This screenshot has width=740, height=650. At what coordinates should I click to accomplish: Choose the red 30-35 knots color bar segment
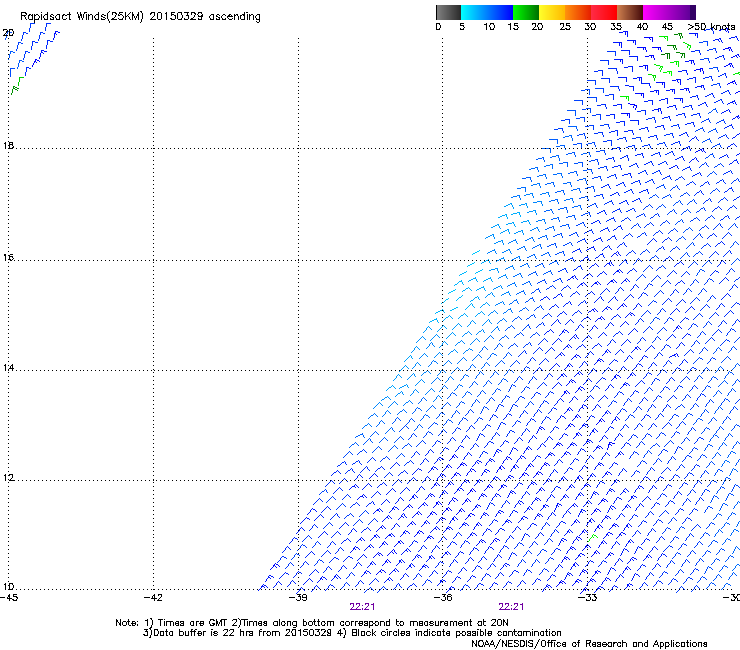tap(604, 12)
